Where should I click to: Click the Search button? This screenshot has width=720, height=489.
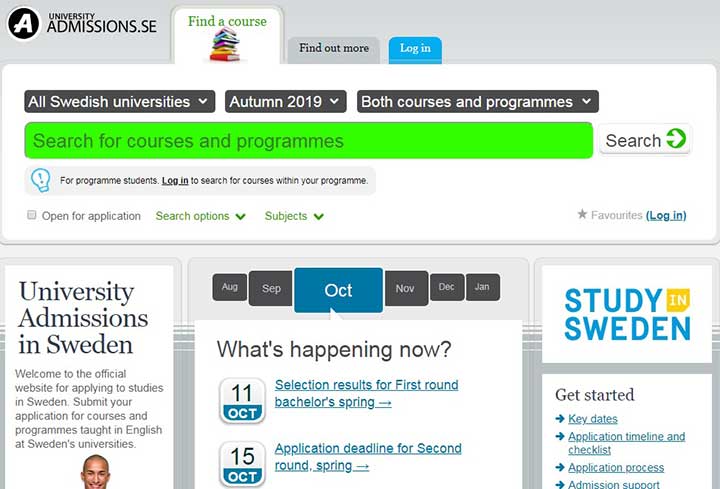coord(645,140)
